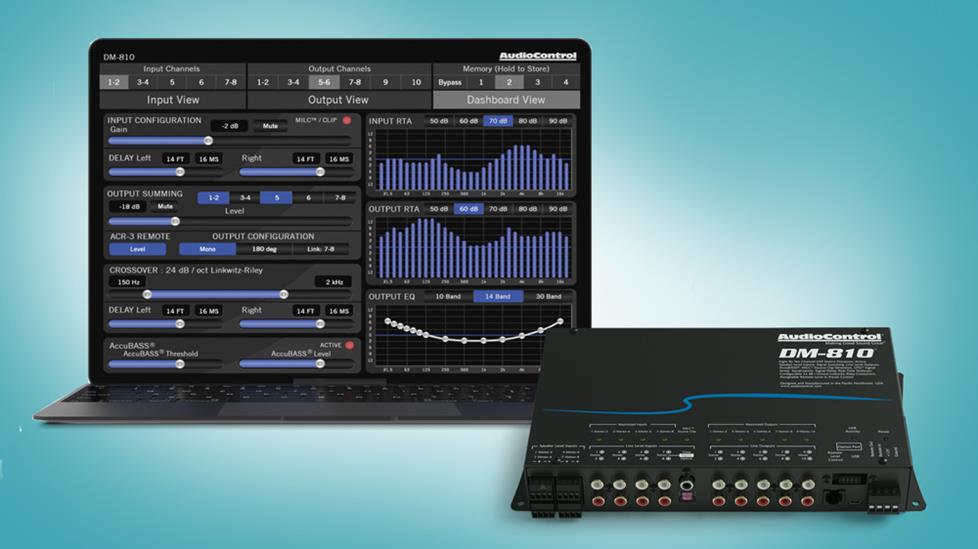Click the Input RTA bar graph
The image size is (978, 549).
point(474,161)
